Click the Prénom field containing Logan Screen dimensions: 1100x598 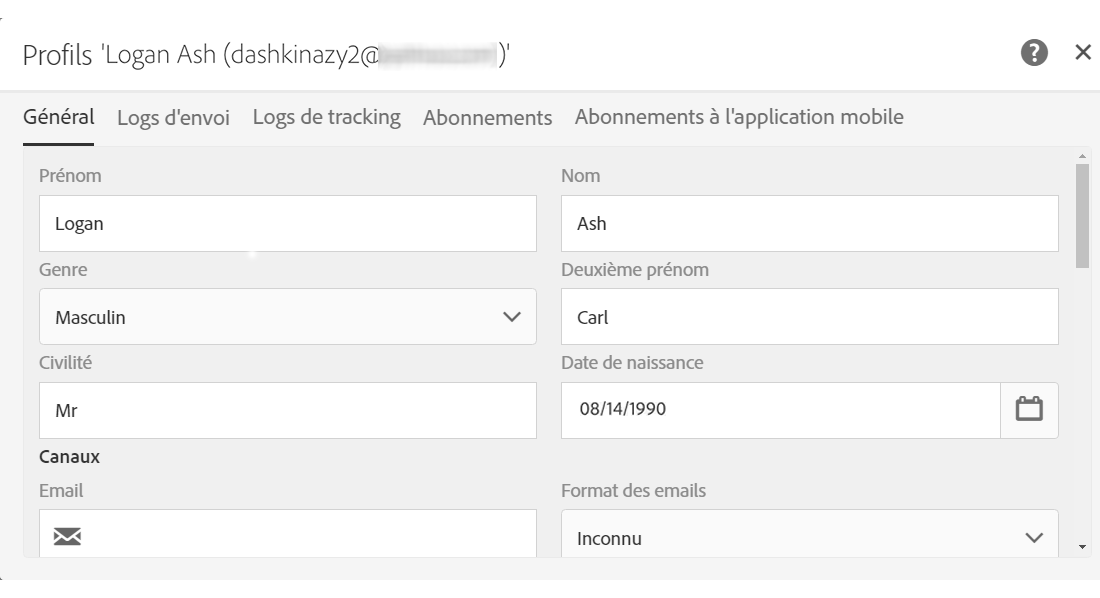point(287,224)
